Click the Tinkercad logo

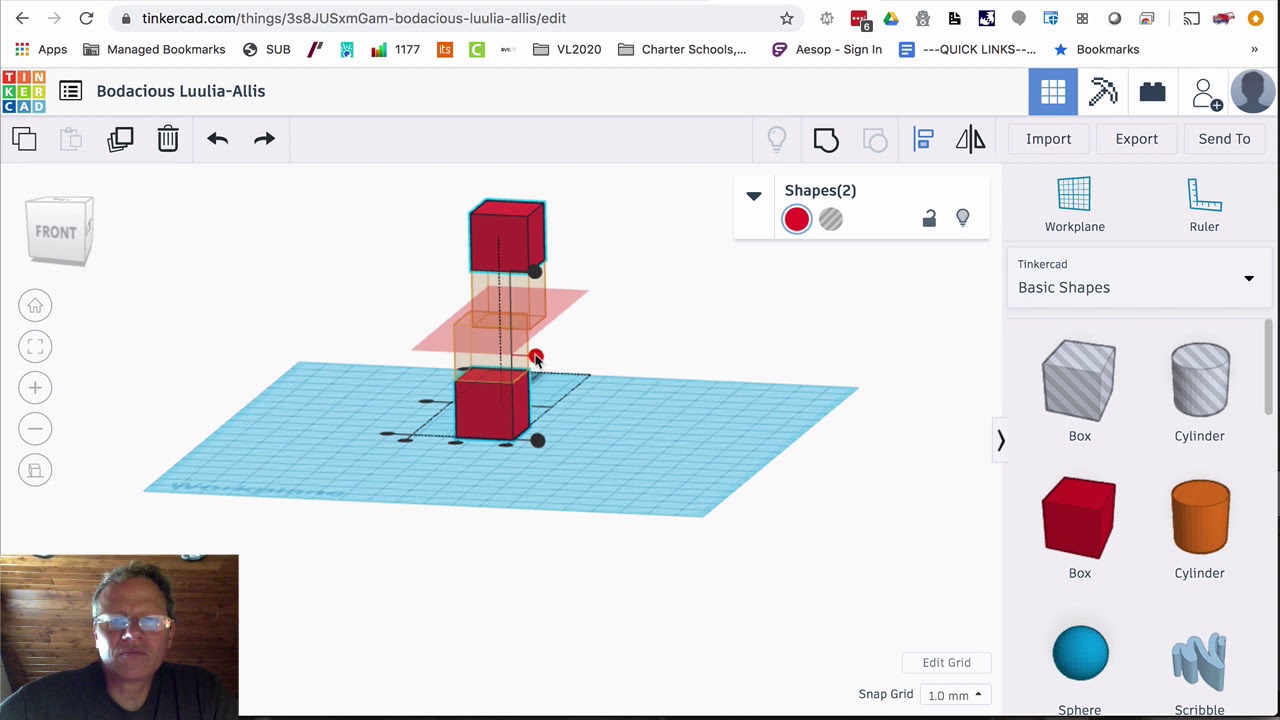24,91
